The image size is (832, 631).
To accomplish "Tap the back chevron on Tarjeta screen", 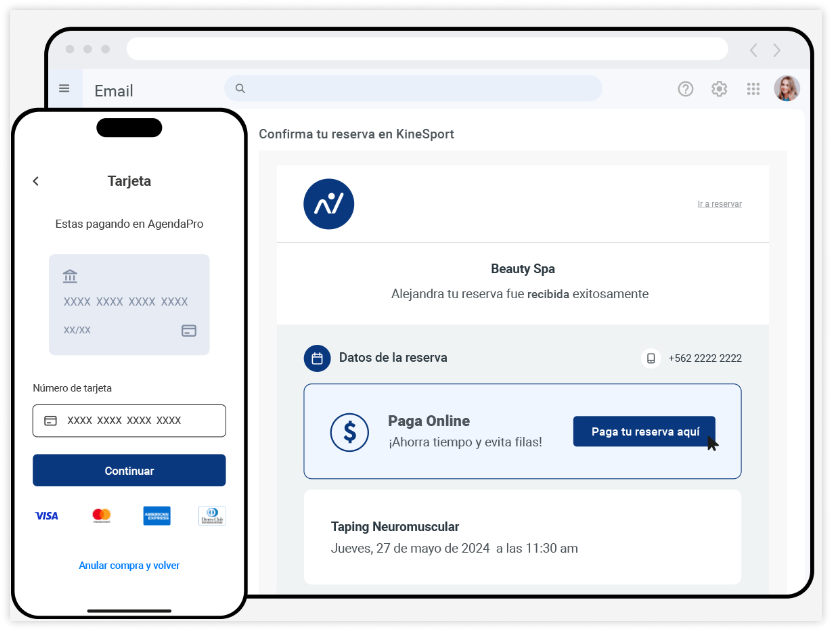I will [x=36, y=181].
